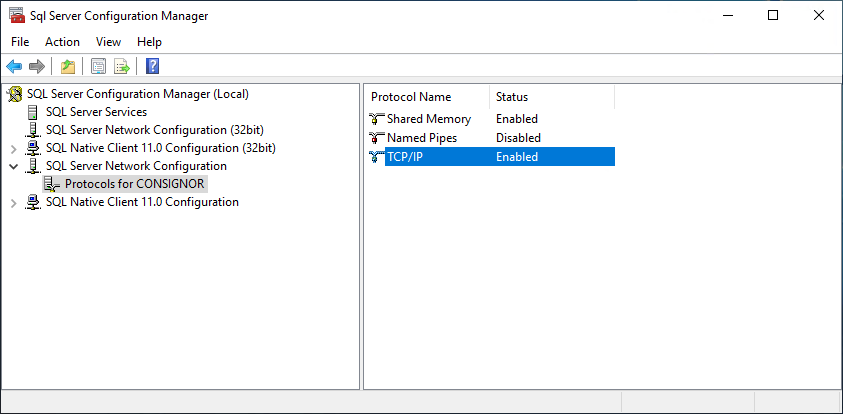This screenshot has width=843, height=414.
Task: Open Properties via the toolbar icon
Action: 98,67
